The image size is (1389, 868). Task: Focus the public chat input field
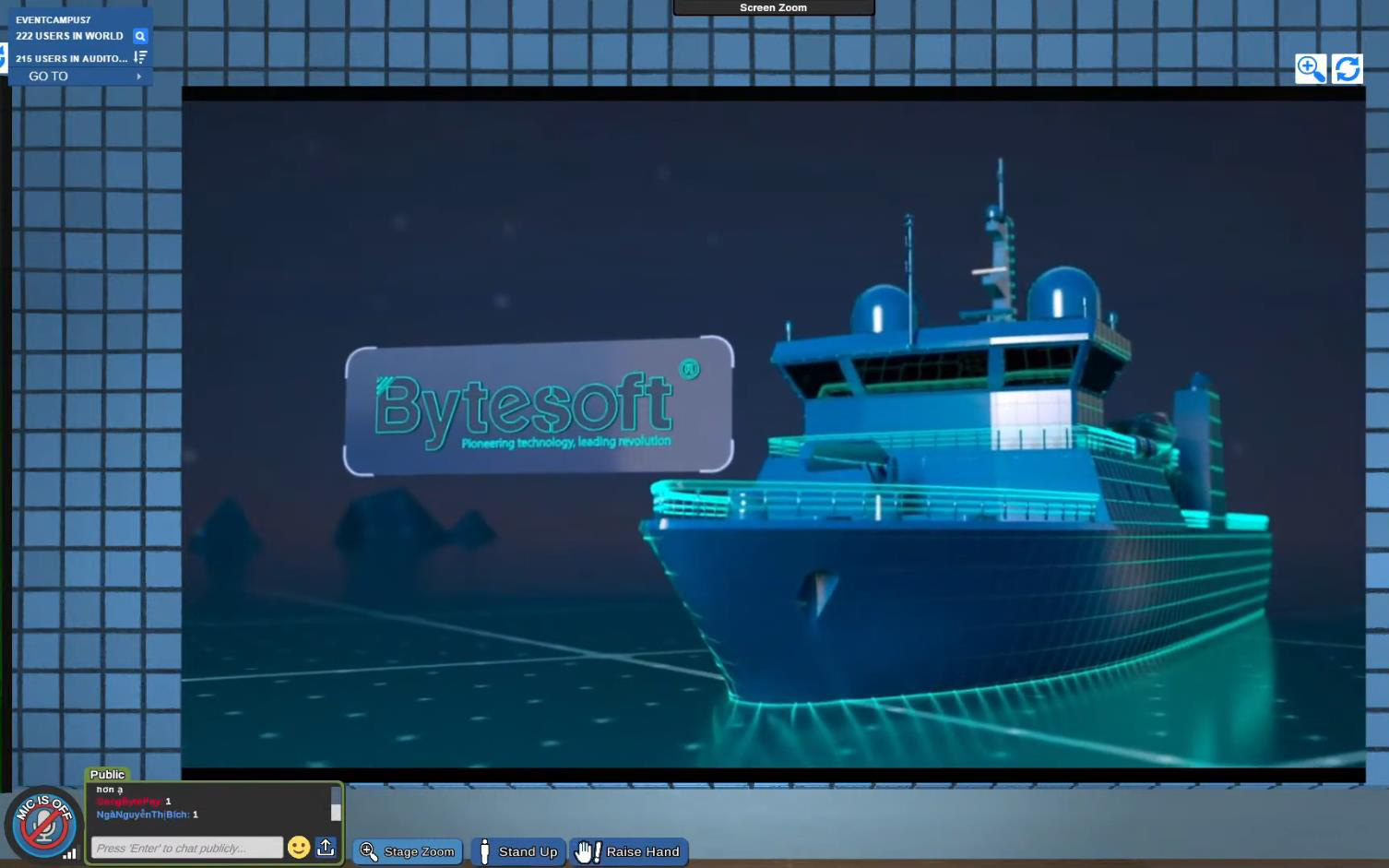tap(187, 848)
